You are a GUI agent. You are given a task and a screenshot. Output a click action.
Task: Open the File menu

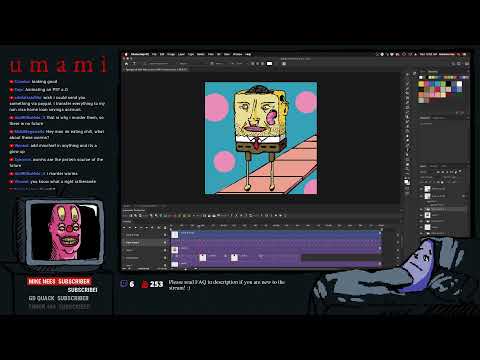[x=154, y=54]
